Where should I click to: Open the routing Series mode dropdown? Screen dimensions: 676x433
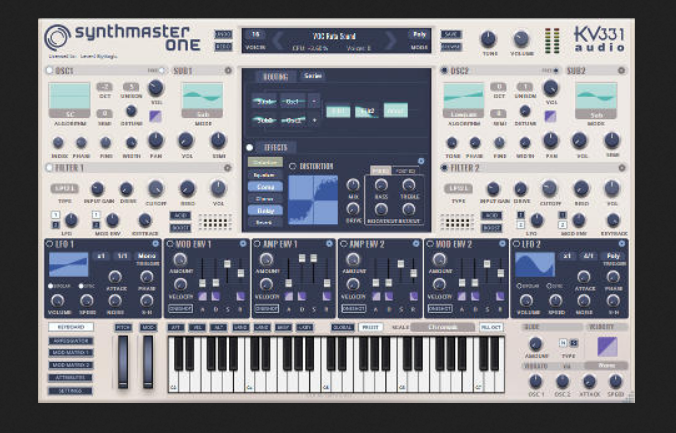313,75
